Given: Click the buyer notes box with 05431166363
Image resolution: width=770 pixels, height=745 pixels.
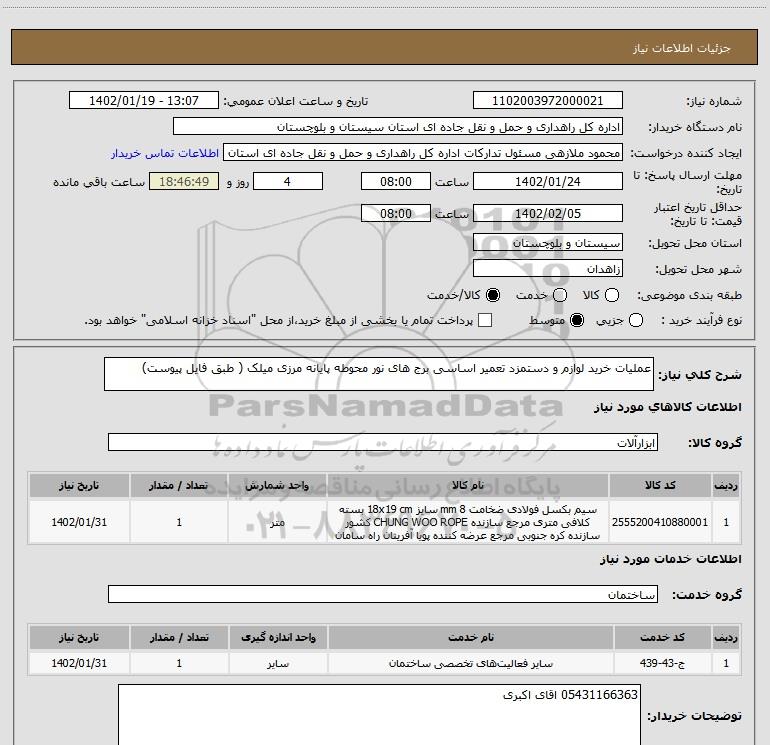Looking at the screenshot, I should (x=379, y=715).
